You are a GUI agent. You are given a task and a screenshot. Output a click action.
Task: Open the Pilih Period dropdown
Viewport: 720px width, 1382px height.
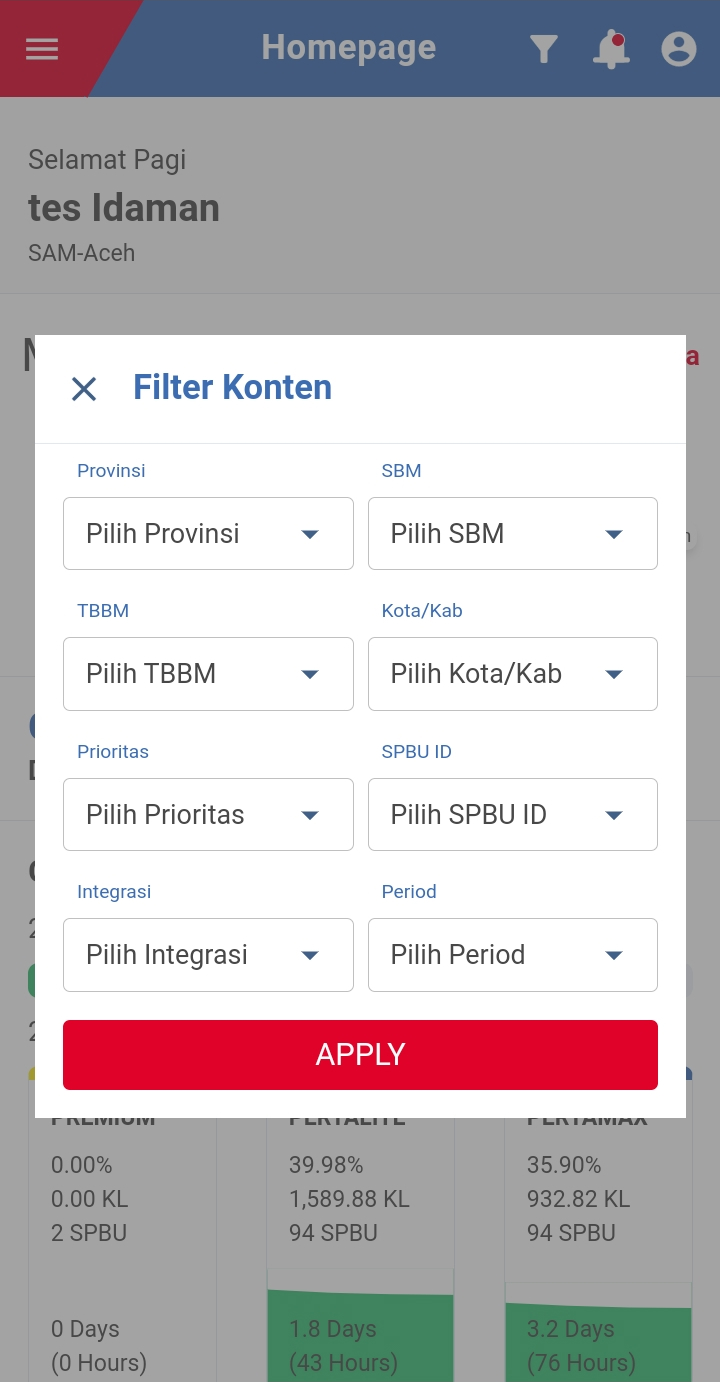click(x=513, y=955)
